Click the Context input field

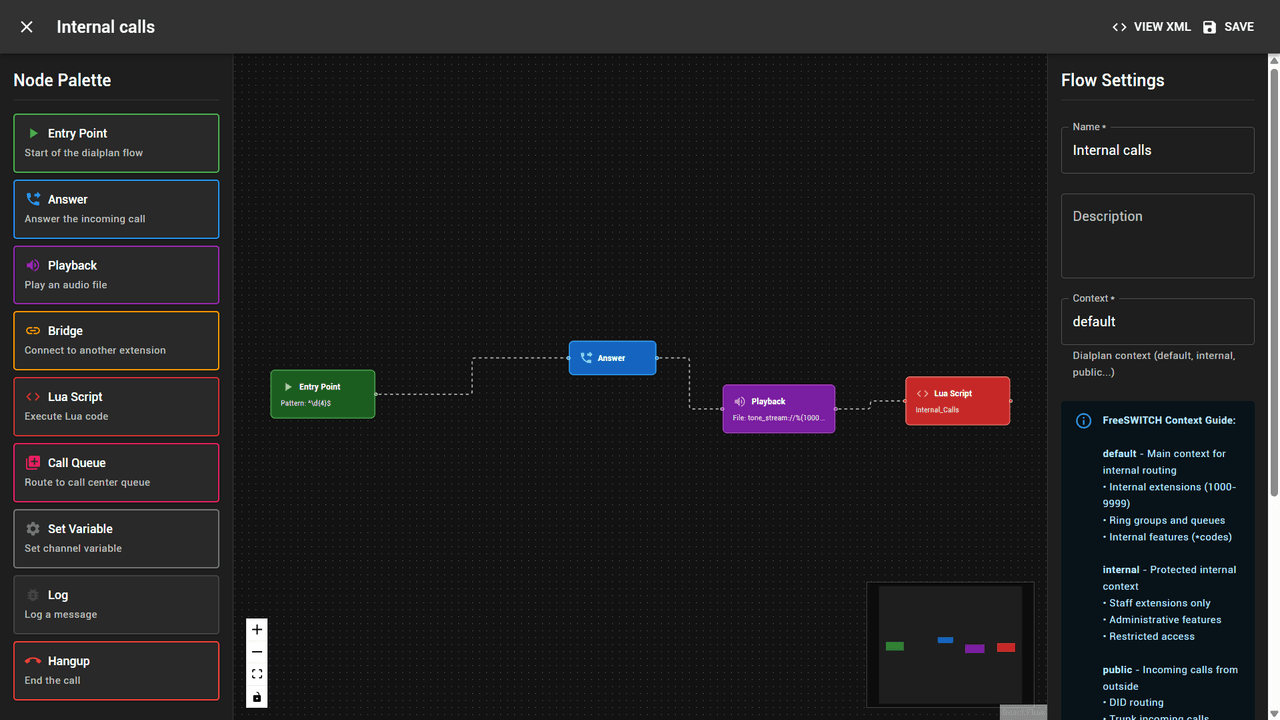pos(1157,321)
